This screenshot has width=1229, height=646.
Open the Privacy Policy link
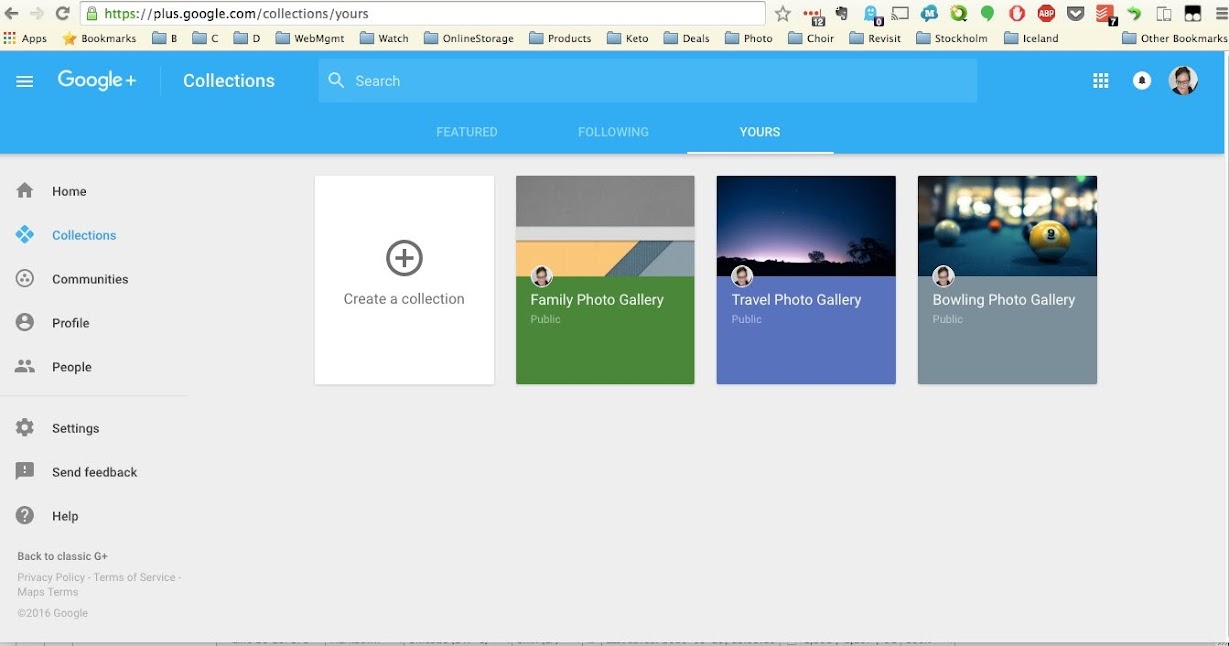pos(51,577)
